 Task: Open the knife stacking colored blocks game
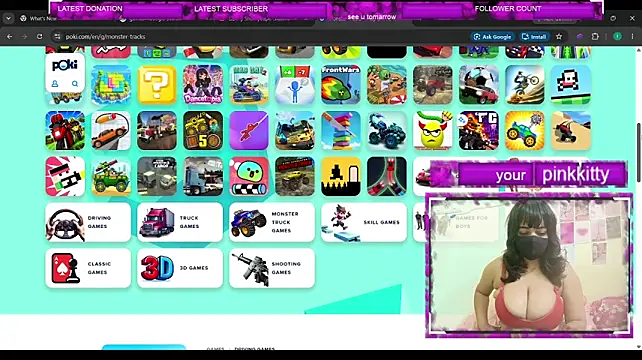click(341, 130)
